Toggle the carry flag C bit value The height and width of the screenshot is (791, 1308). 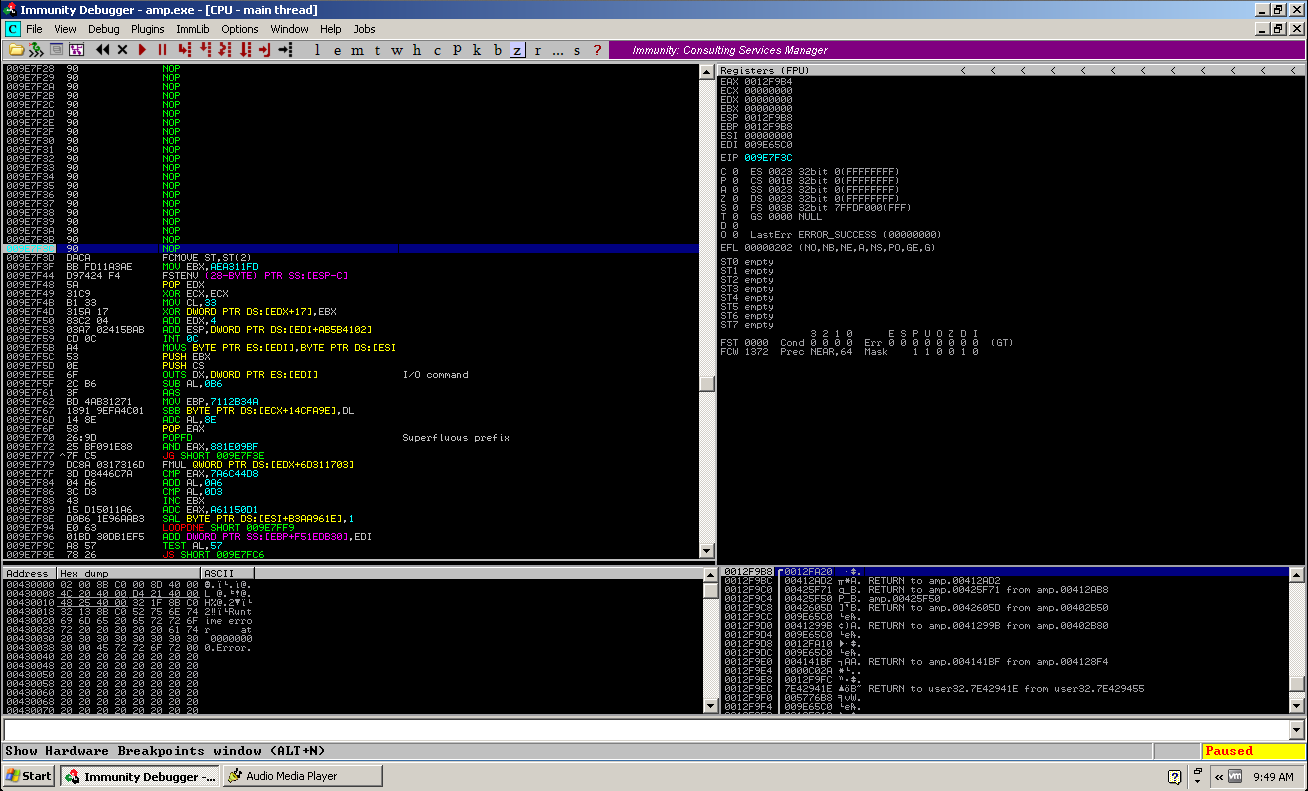pos(735,172)
